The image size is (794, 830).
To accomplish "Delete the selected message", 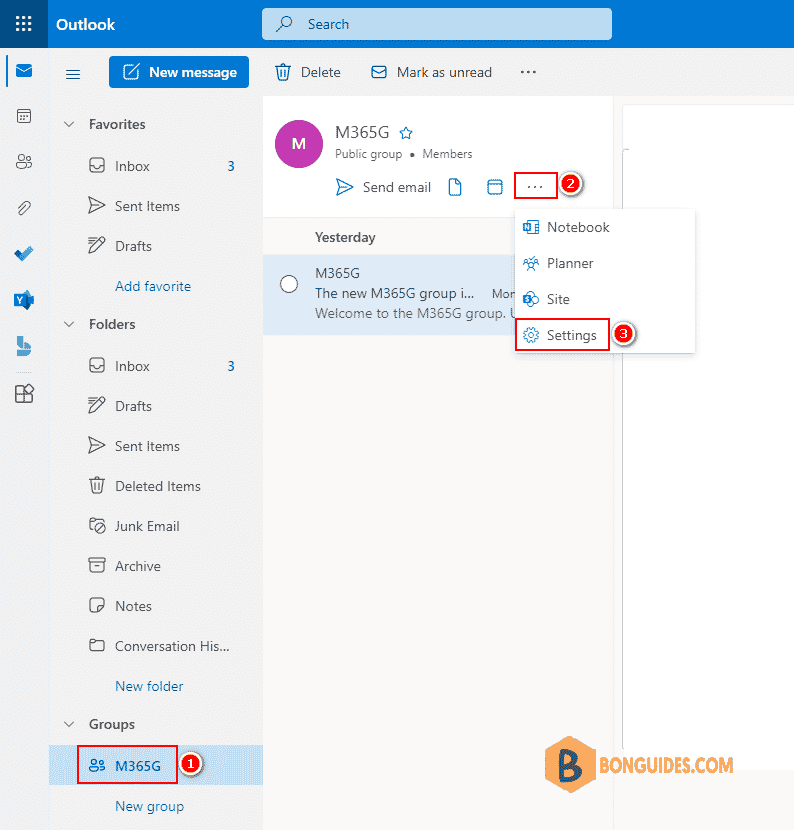I will 308,72.
